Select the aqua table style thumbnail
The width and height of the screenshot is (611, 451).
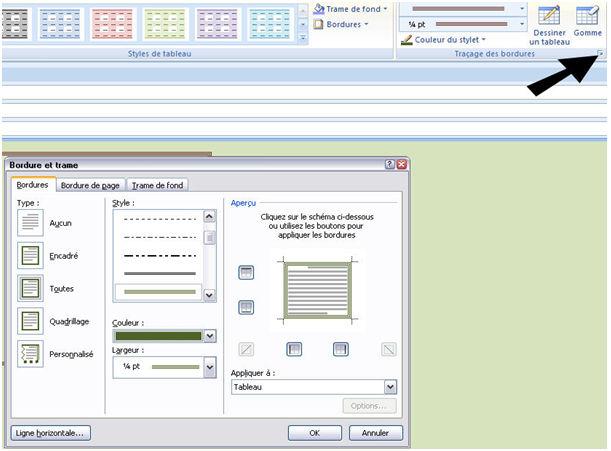coord(270,24)
